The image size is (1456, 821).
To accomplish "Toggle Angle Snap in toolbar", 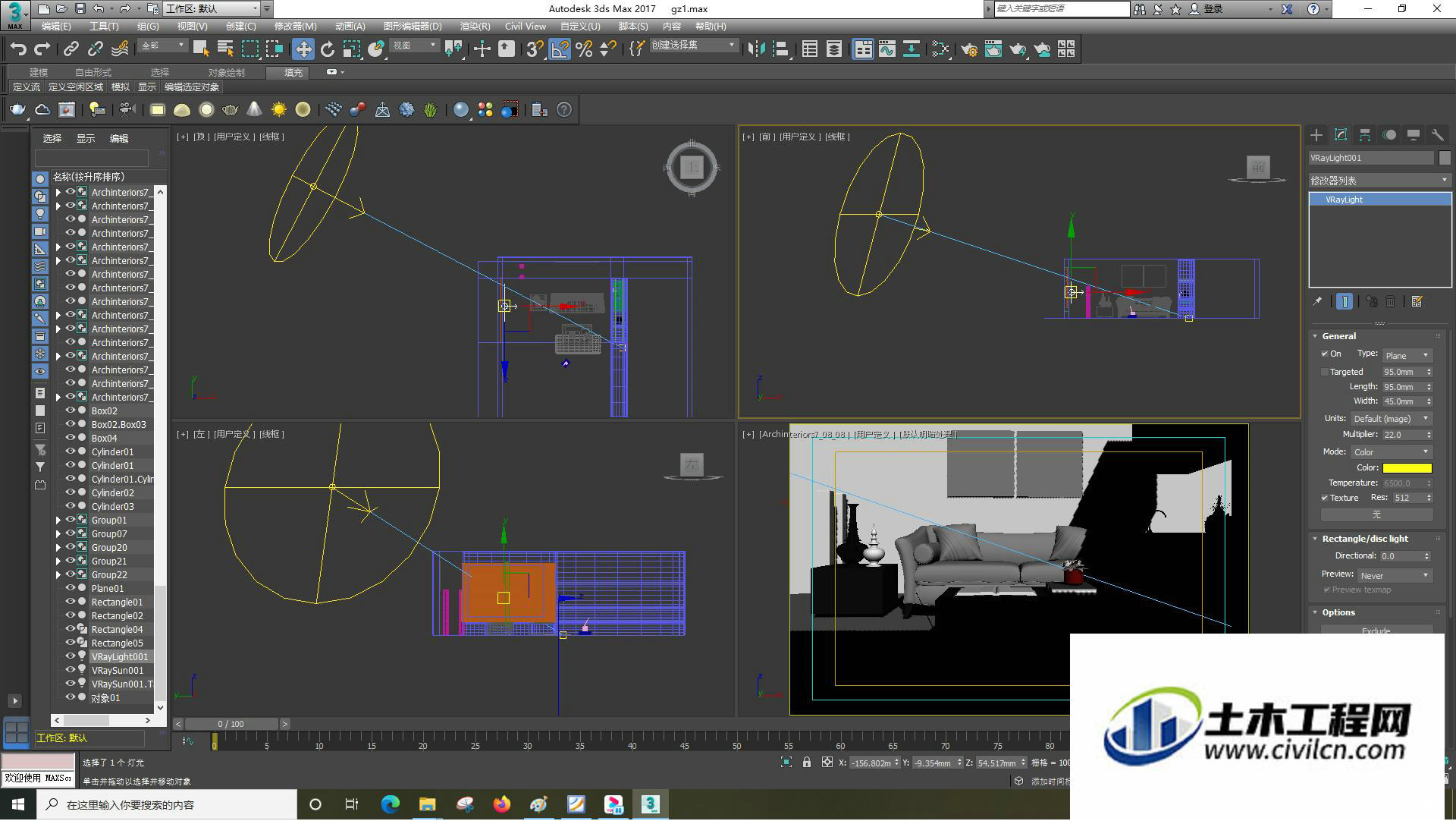I will [x=560, y=49].
